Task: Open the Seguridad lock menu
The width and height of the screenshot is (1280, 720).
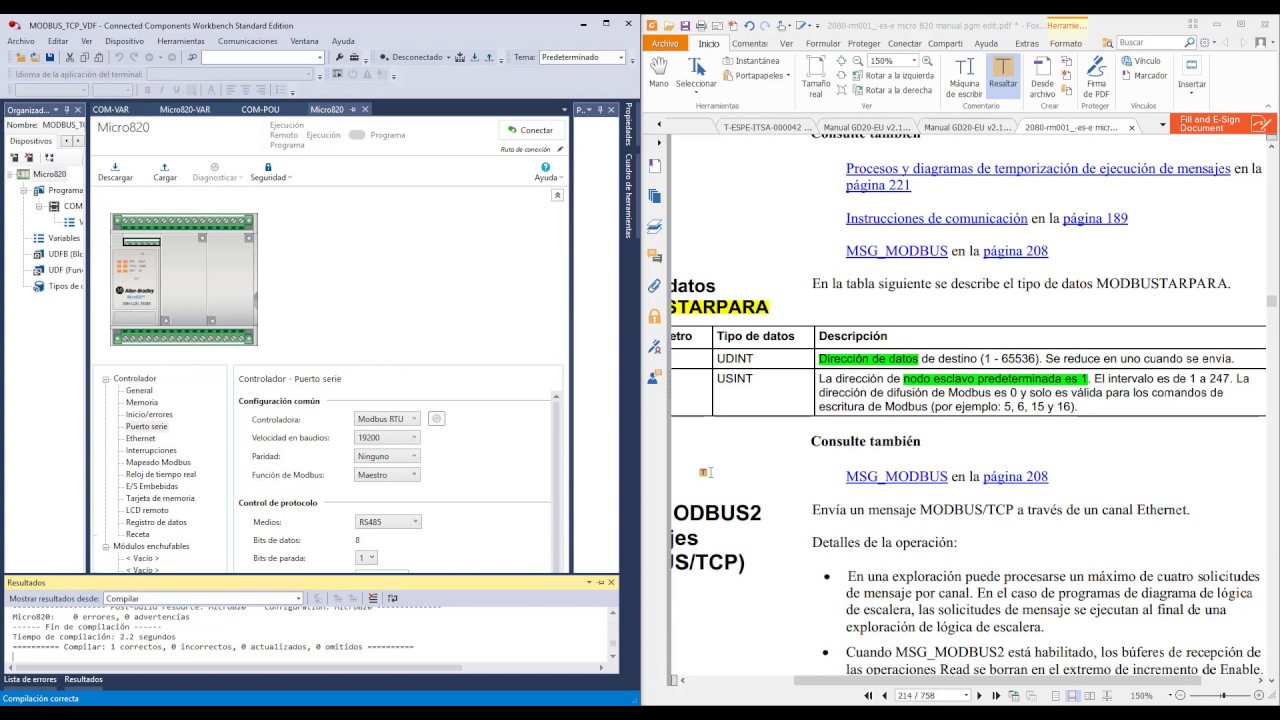Action: pos(270,172)
